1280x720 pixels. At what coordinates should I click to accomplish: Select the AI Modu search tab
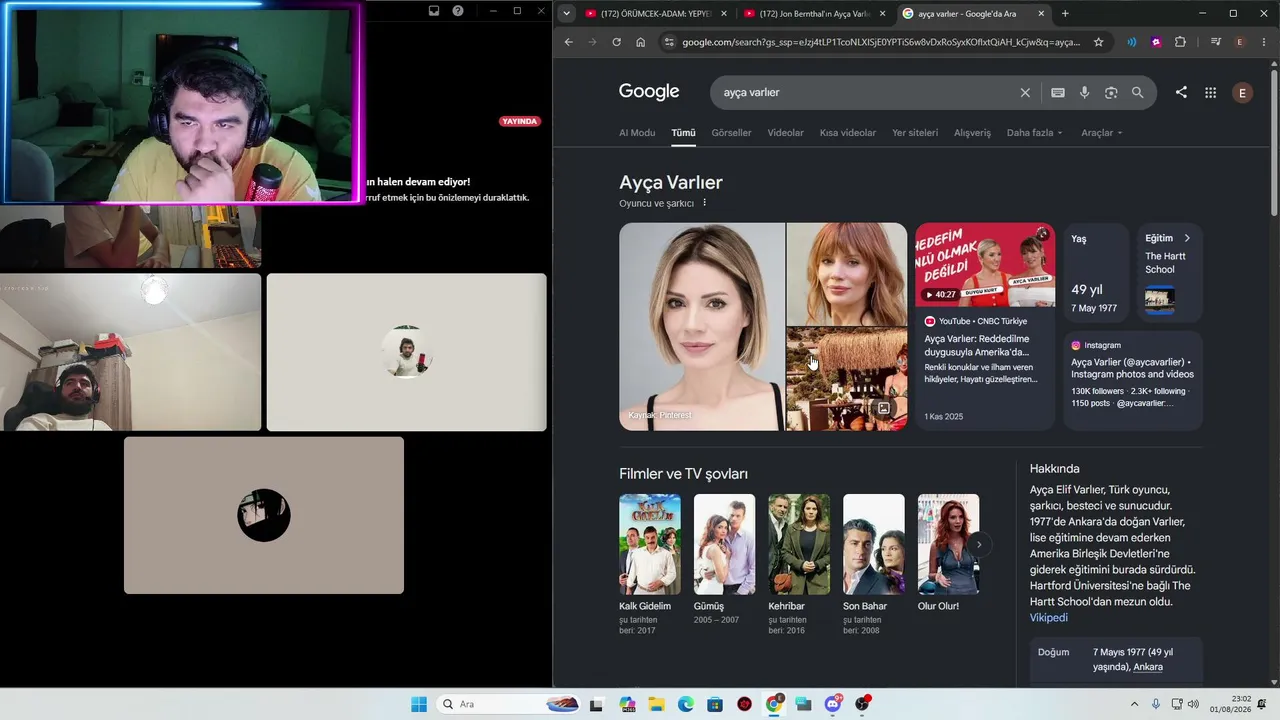pos(637,133)
